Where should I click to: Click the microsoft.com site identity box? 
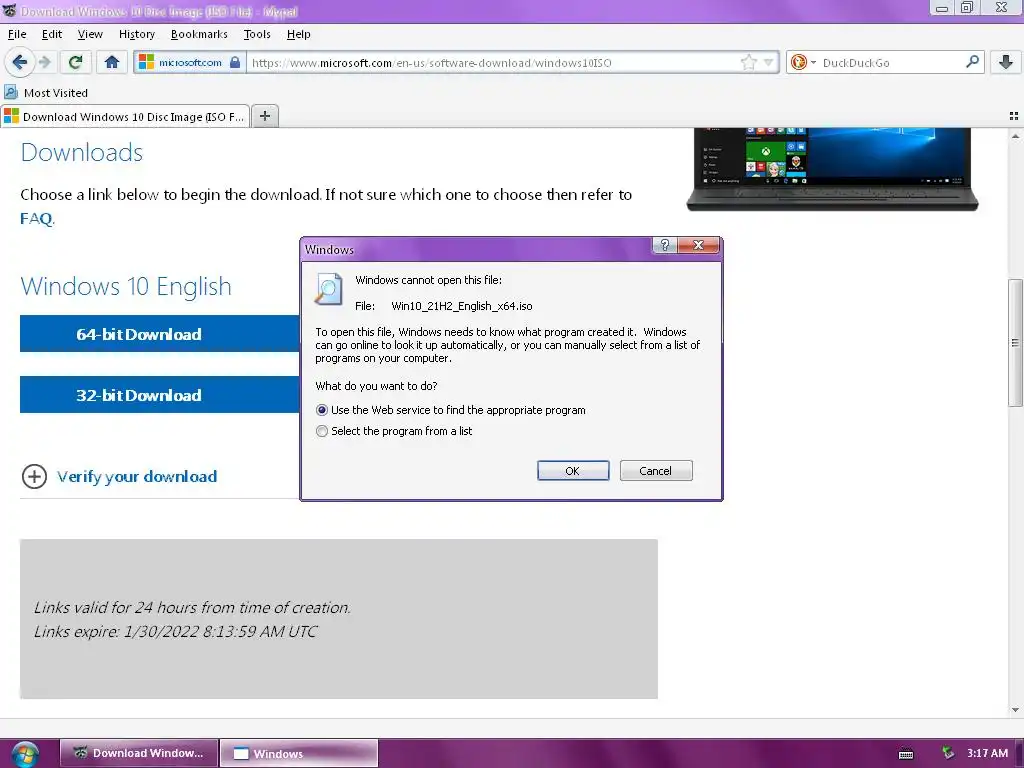[x=190, y=63]
